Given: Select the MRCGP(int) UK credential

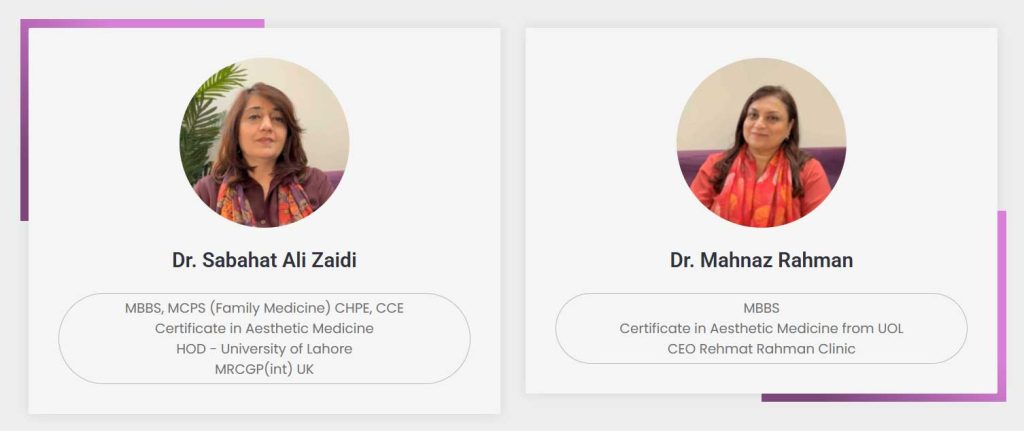Looking at the screenshot, I should click(x=264, y=368).
